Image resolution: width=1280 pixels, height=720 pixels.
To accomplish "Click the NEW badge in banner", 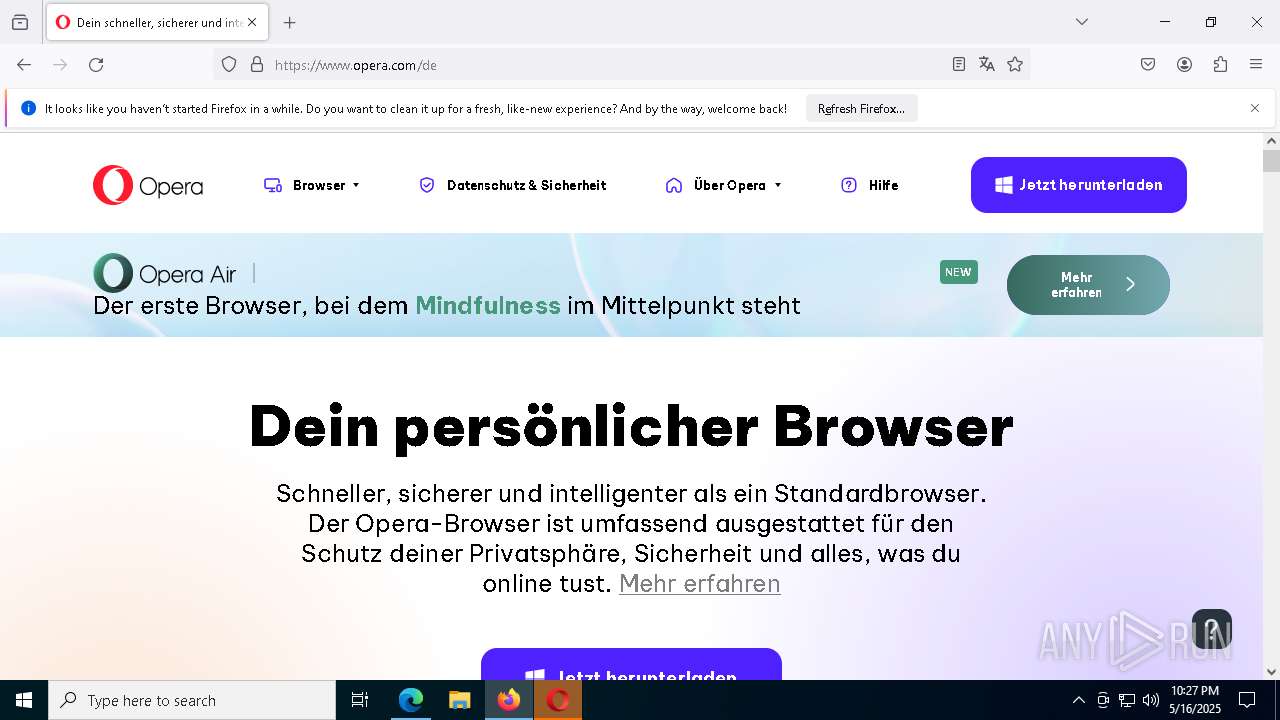I will click(958, 272).
